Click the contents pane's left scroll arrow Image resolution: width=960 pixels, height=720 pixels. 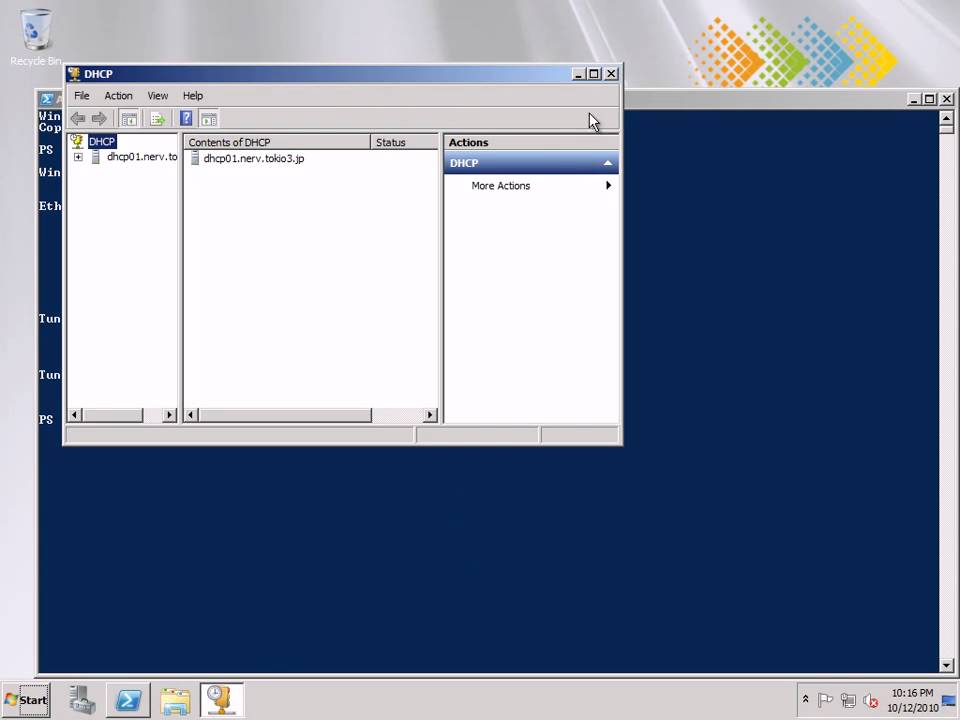(191, 415)
